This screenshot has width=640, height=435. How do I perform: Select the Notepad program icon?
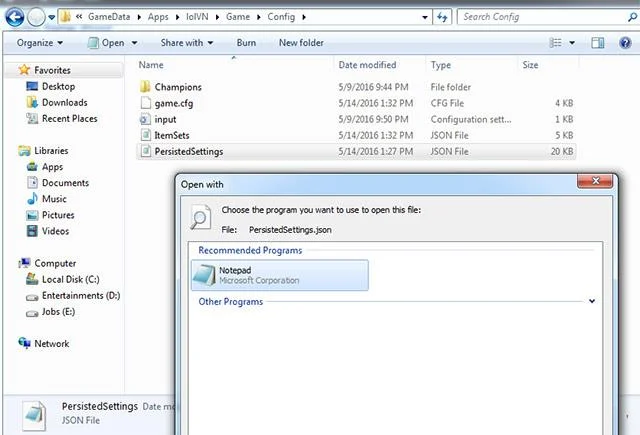(x=204, y=275)
